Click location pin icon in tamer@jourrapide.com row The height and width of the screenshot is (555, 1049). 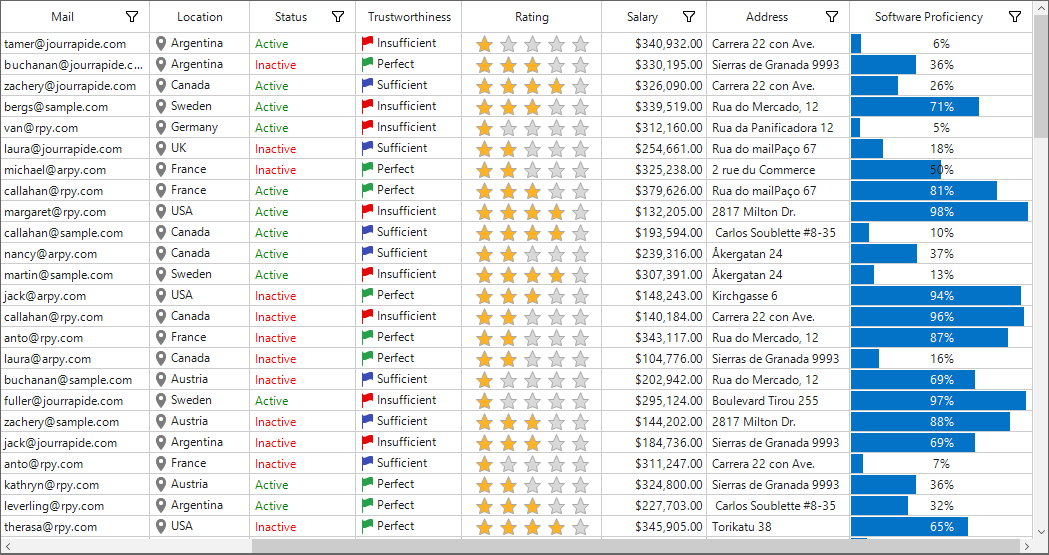(x=161, y=43)
